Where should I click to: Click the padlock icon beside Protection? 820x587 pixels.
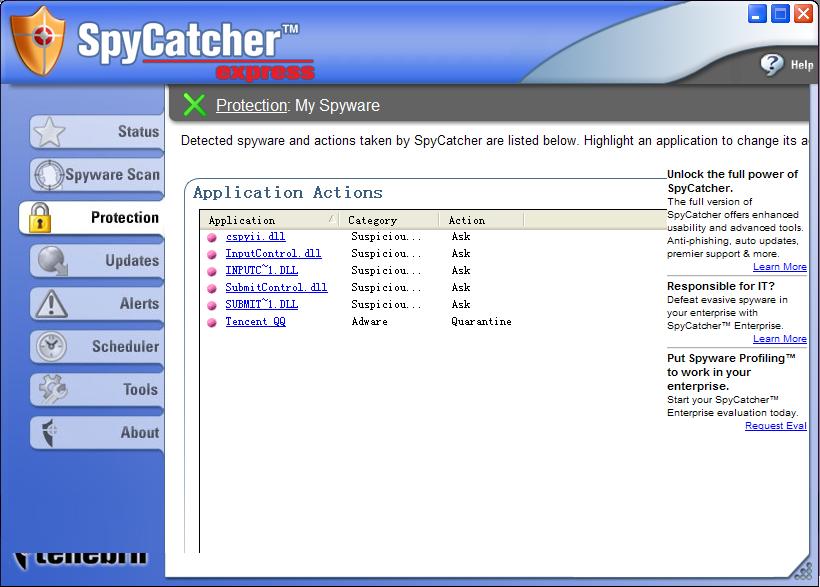39,218
